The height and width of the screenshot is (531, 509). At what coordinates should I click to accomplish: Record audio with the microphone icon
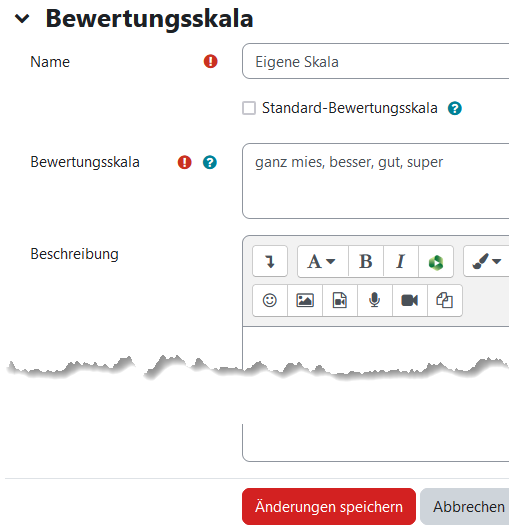[x=375, y=301]
